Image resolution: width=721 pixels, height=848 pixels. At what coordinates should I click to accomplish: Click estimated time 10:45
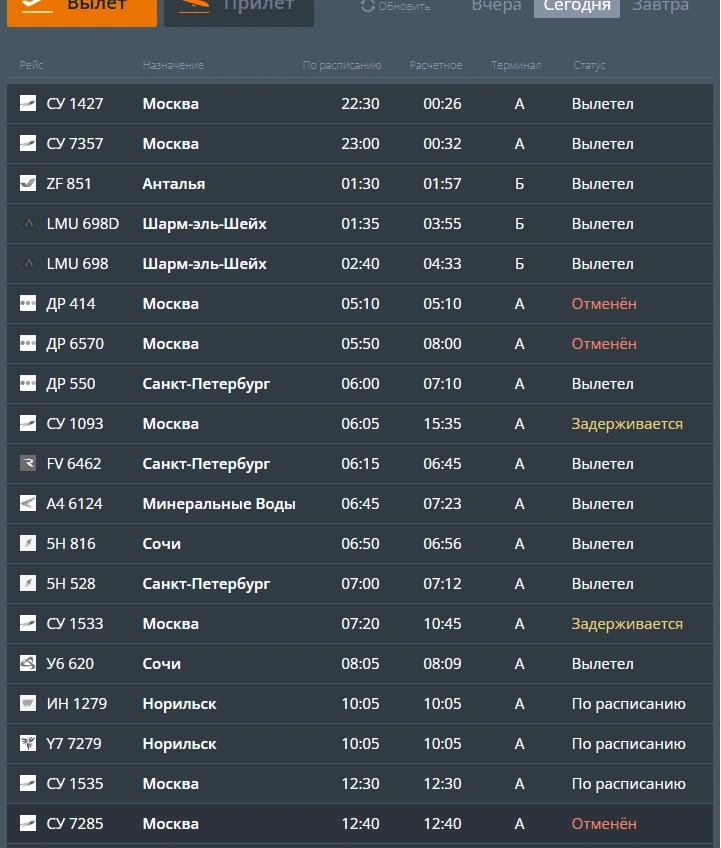(442, 624)
